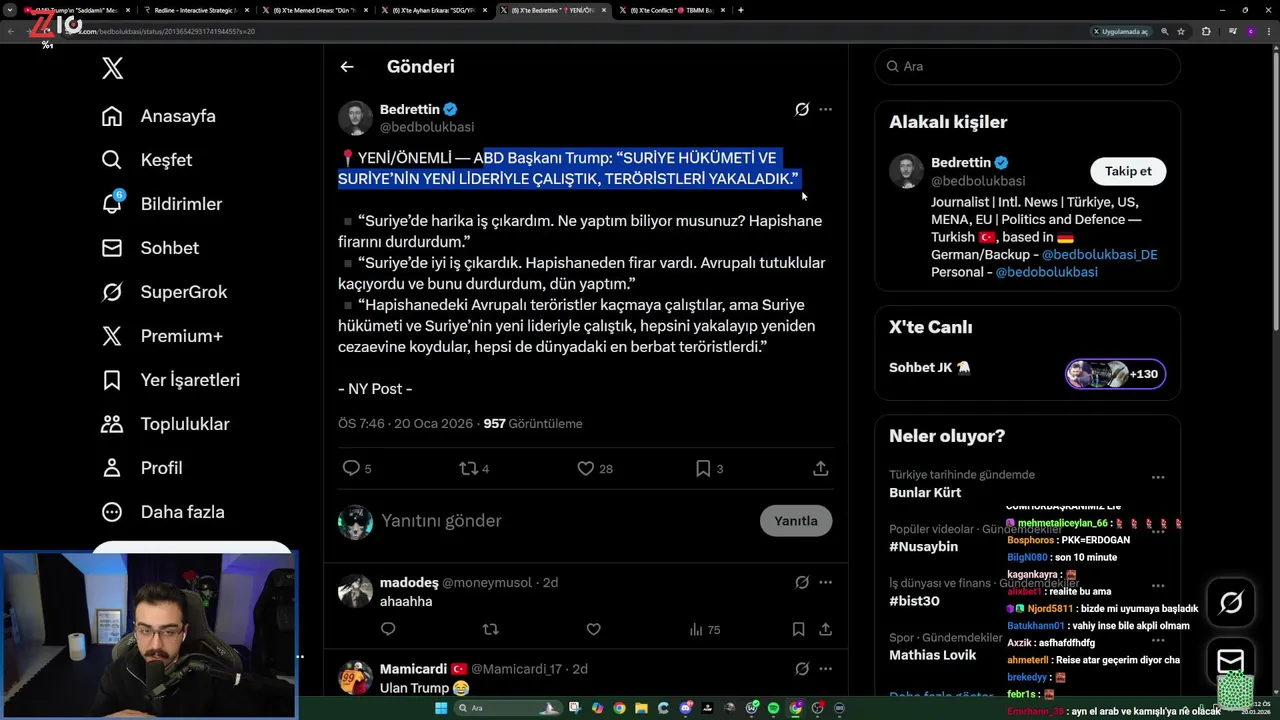
Task: Click post timestamp ÖS 7:46 · 20 Oca 2026
Action: coord(405,423)
